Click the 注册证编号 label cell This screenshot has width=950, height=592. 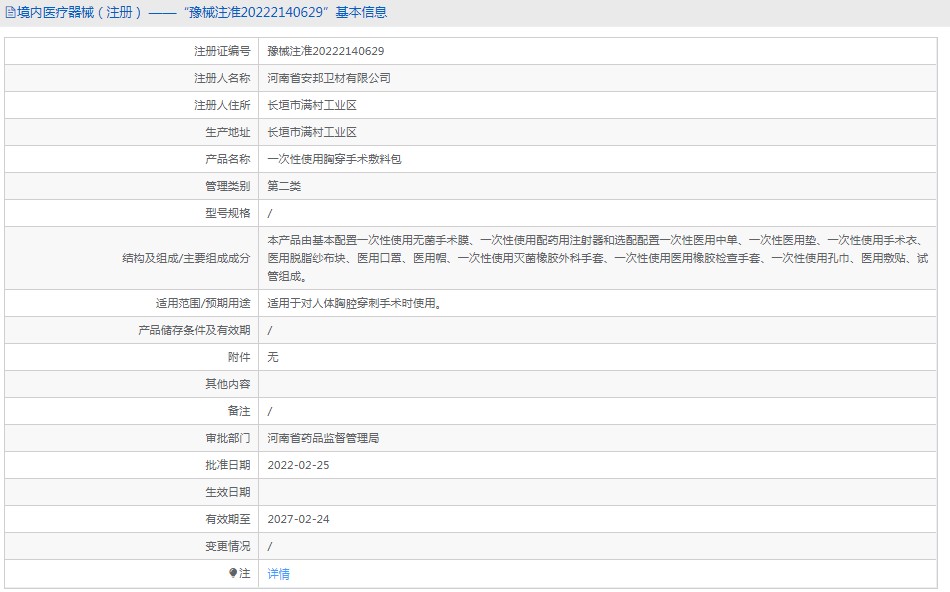(x=131, y=51)
